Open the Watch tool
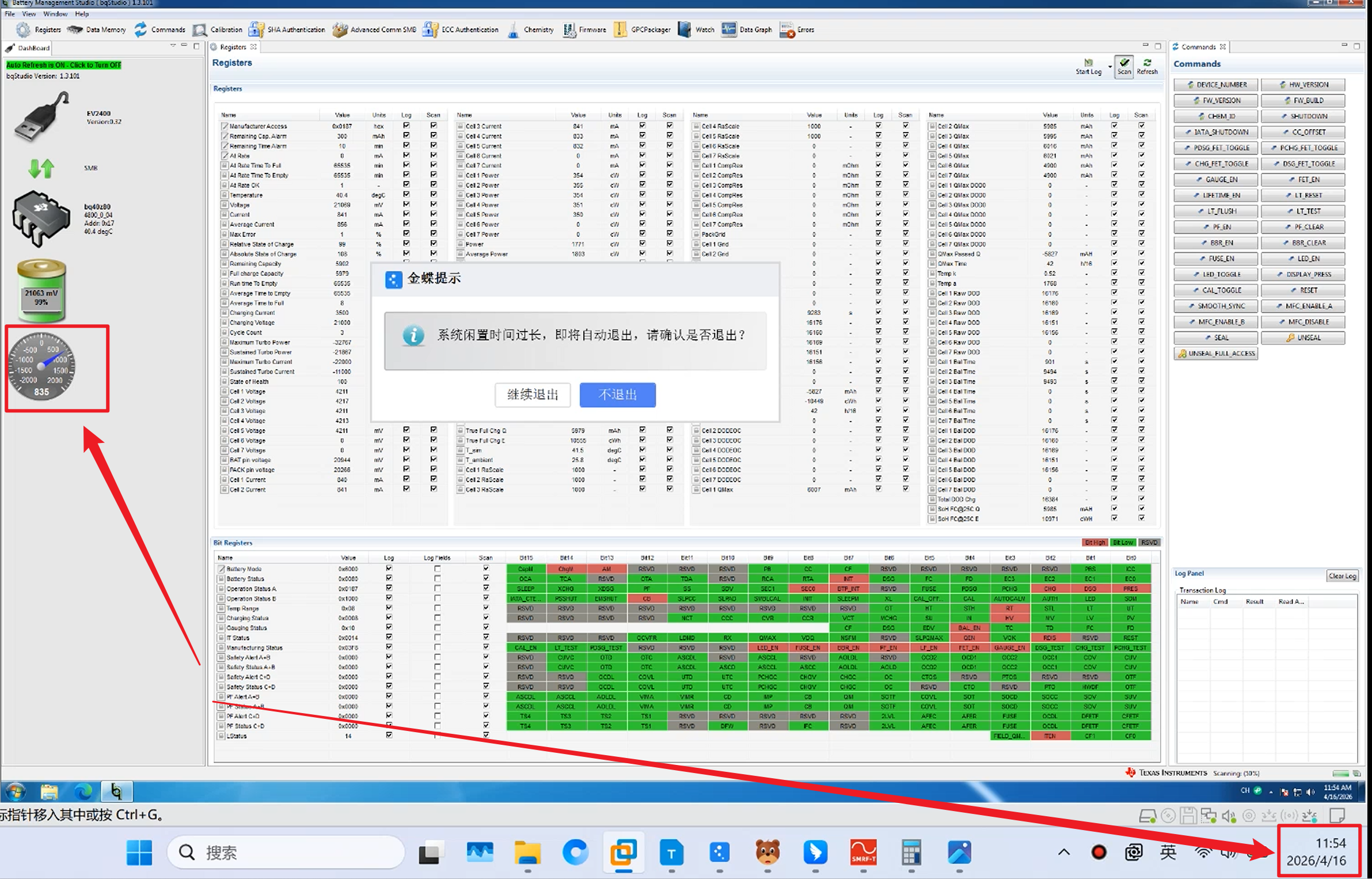Screen dimensions: 1372x879 coord(696,29)
